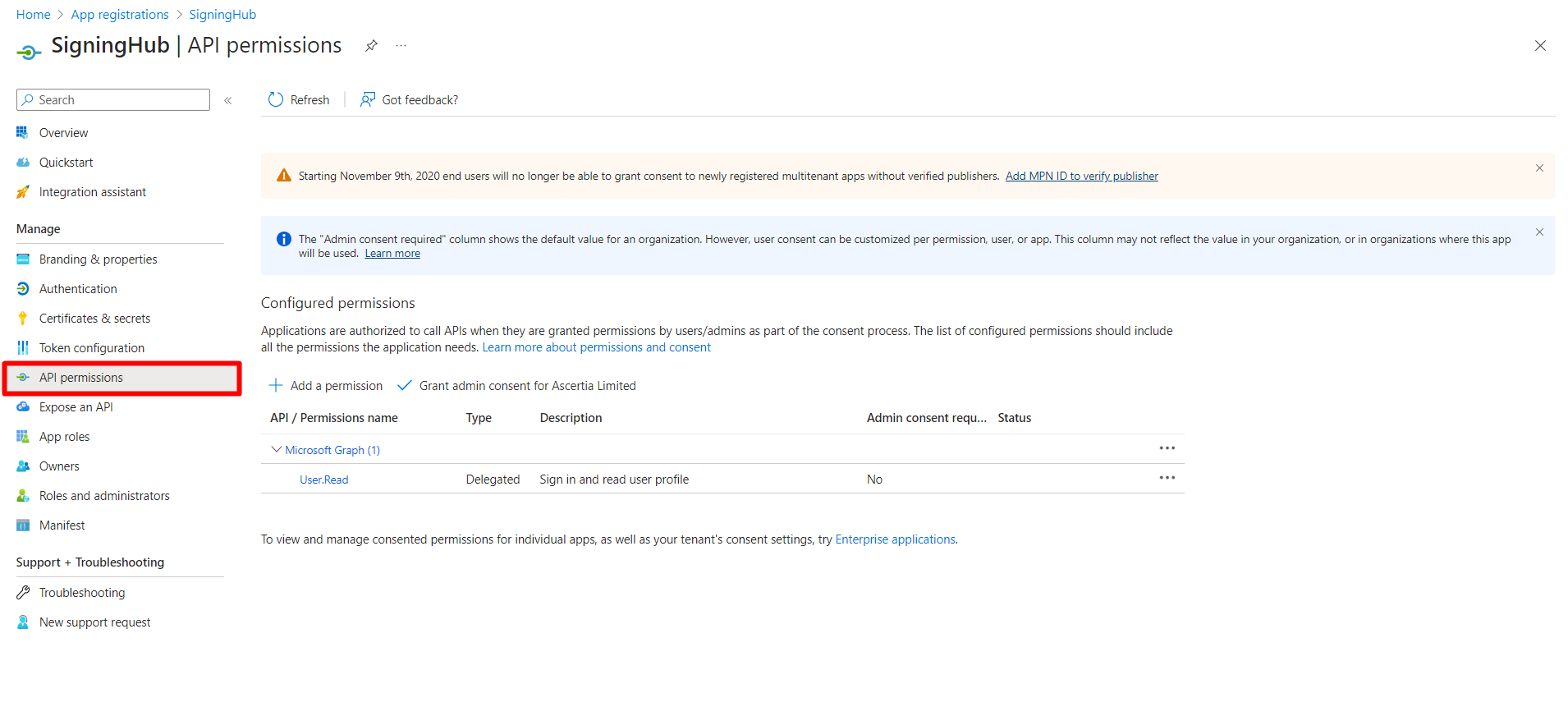Click the User.Read permission link
This screenshot has width=1568, height=716.
point(323,480)
